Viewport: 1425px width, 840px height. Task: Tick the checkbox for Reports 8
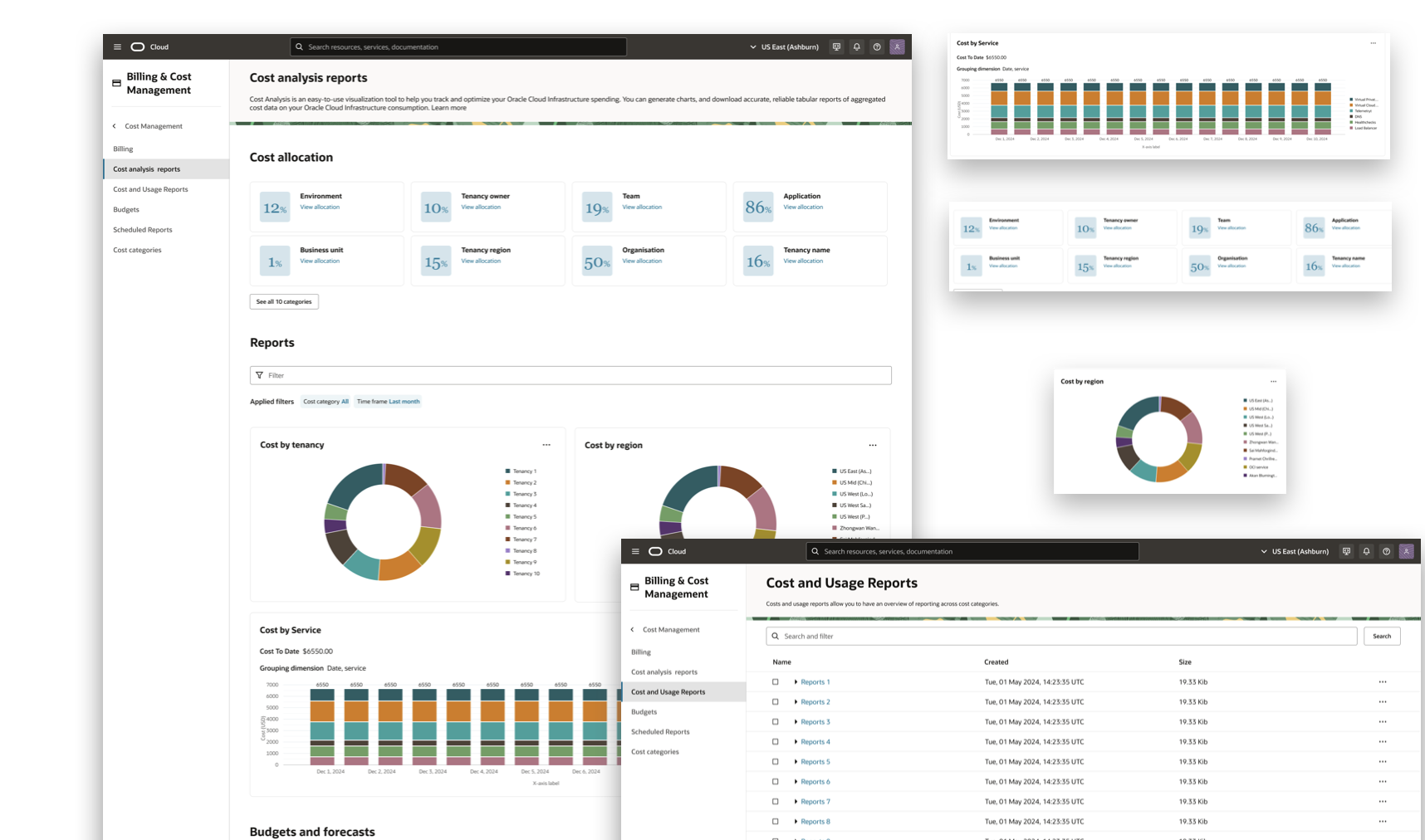[x=776, y=821]
